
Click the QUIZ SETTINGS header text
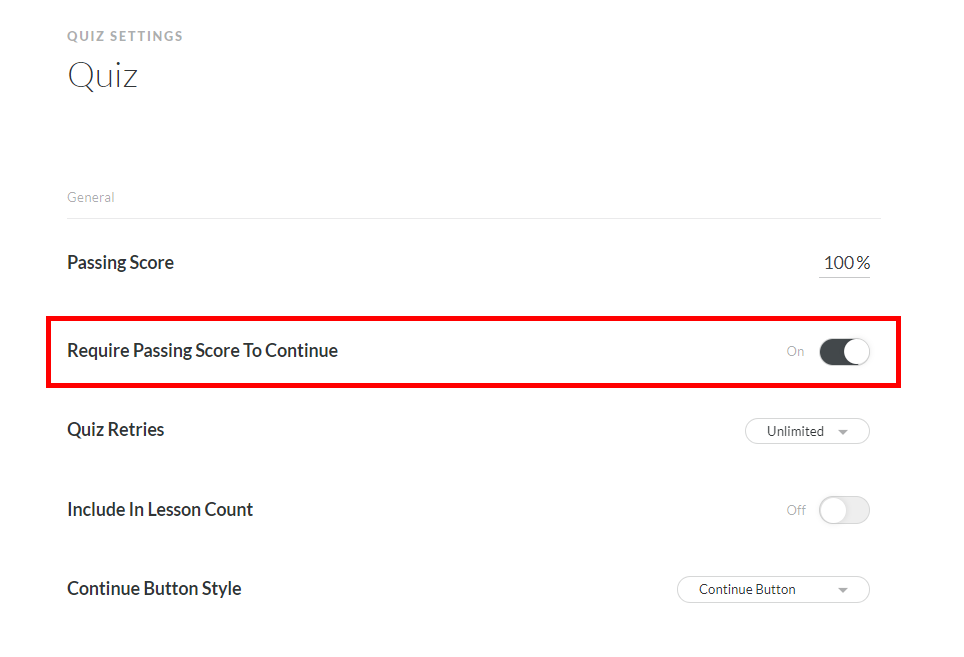pos(125,37)
